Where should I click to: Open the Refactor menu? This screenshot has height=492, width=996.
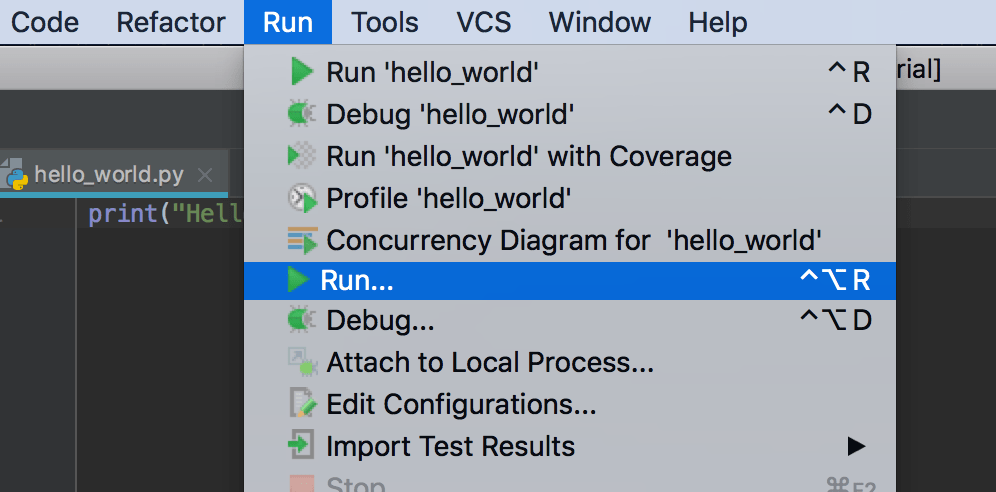(171, 22)
